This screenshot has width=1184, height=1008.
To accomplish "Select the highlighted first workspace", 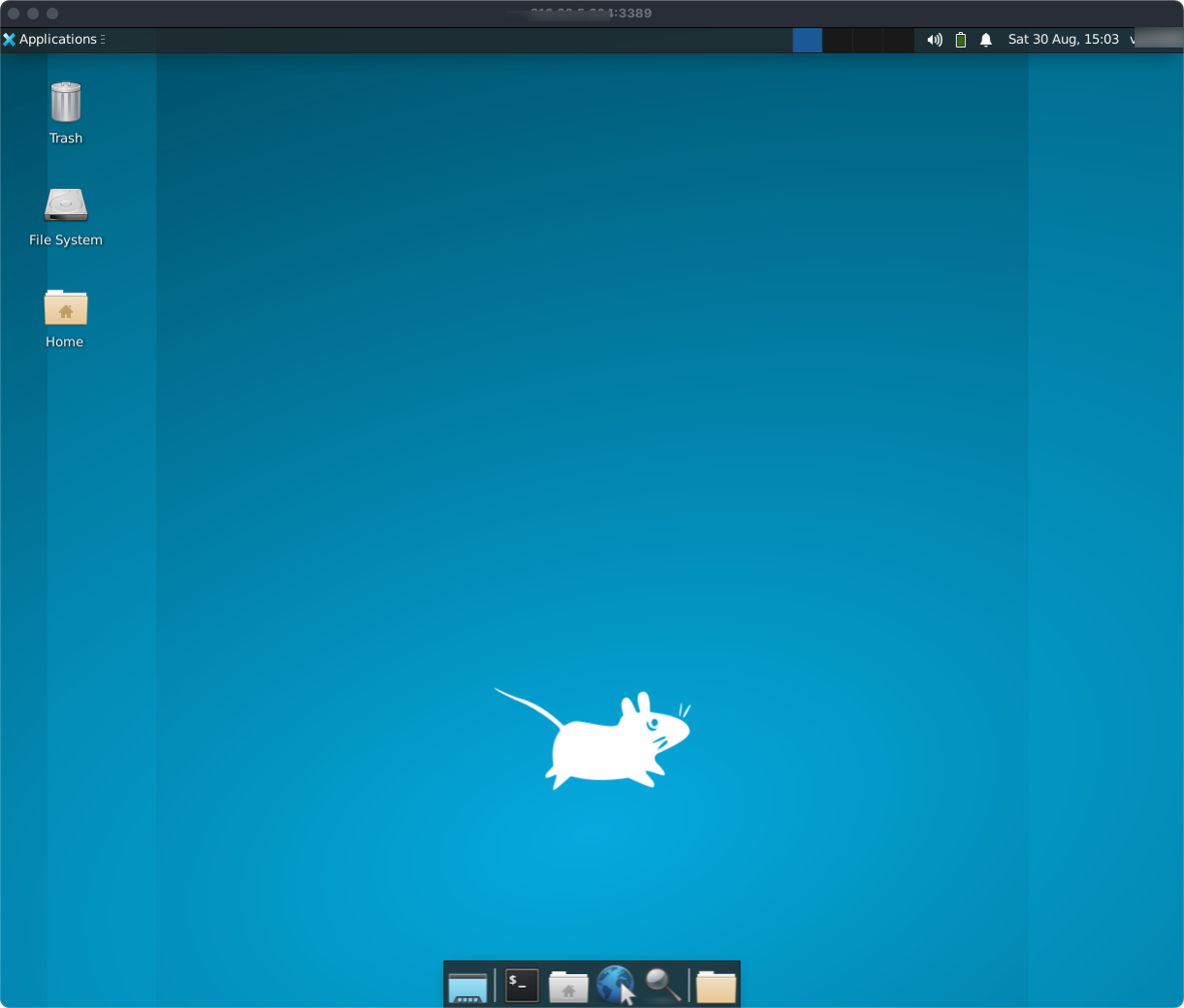I will [807, 40].
